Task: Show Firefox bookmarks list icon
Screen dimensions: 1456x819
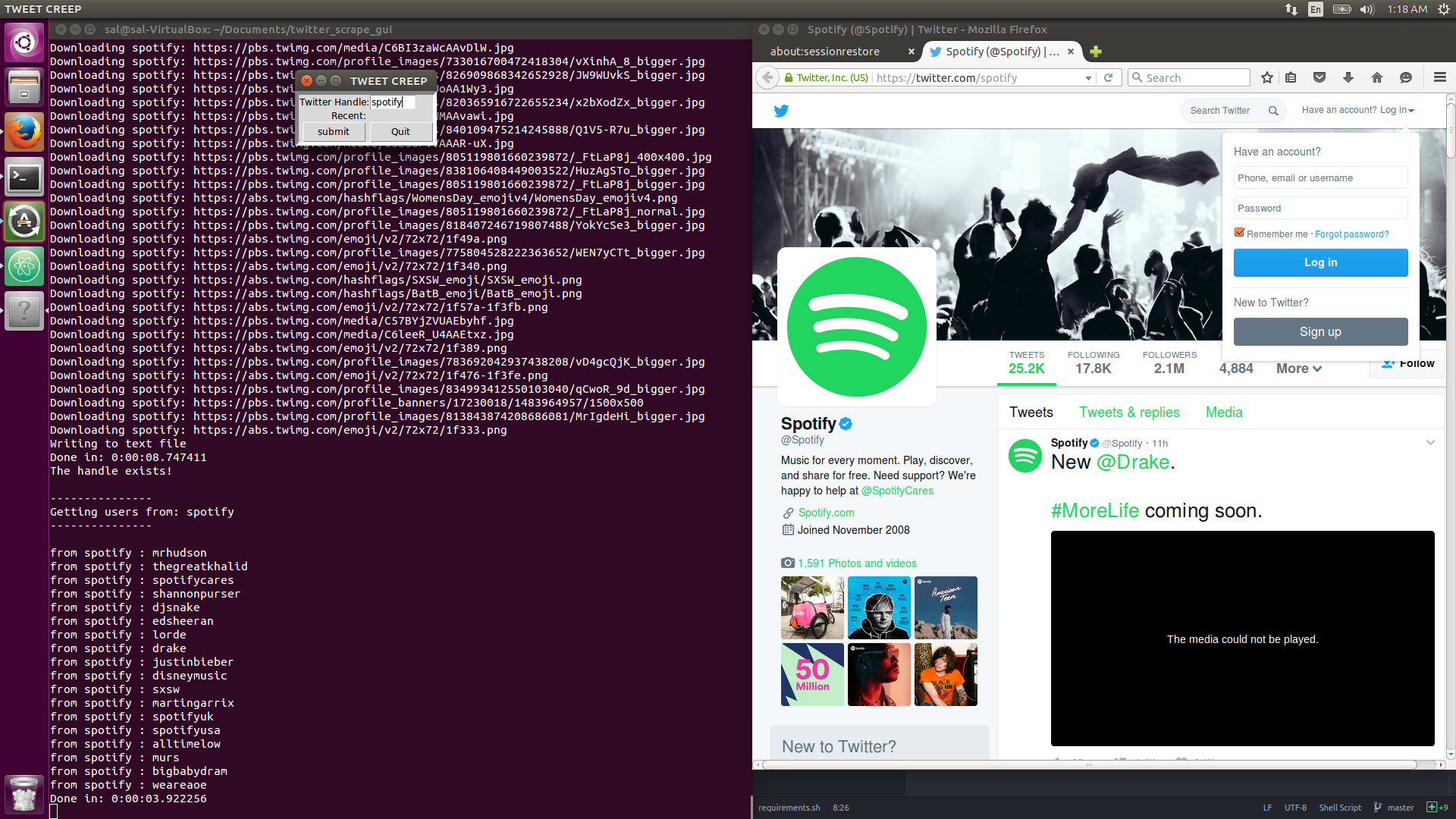Action: 1291,77
